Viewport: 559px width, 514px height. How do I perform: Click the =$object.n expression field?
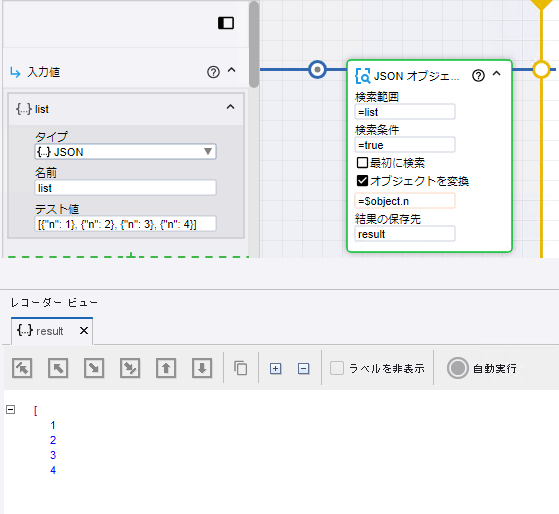coord(405,201)
